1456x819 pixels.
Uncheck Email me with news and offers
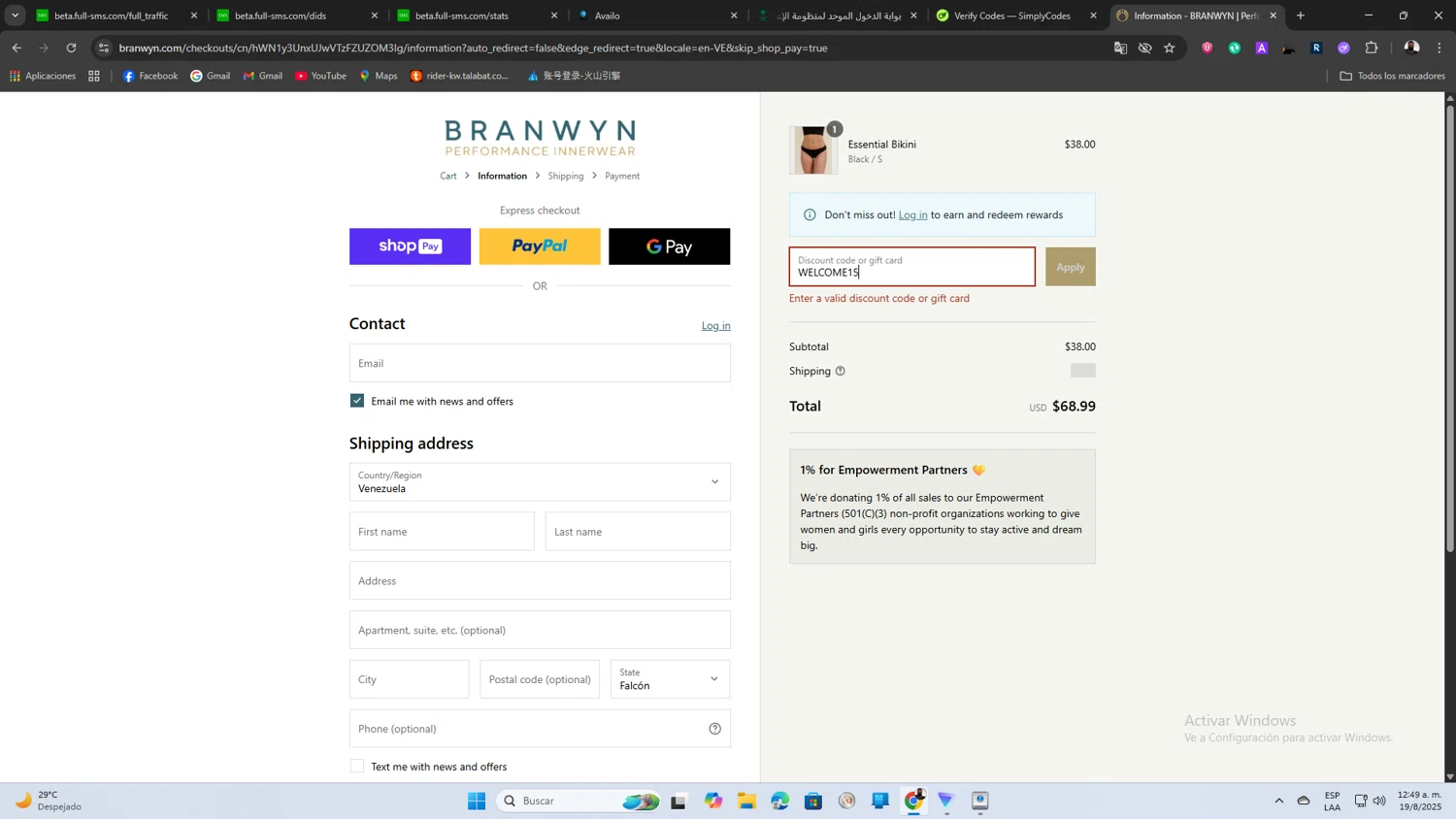357,401
